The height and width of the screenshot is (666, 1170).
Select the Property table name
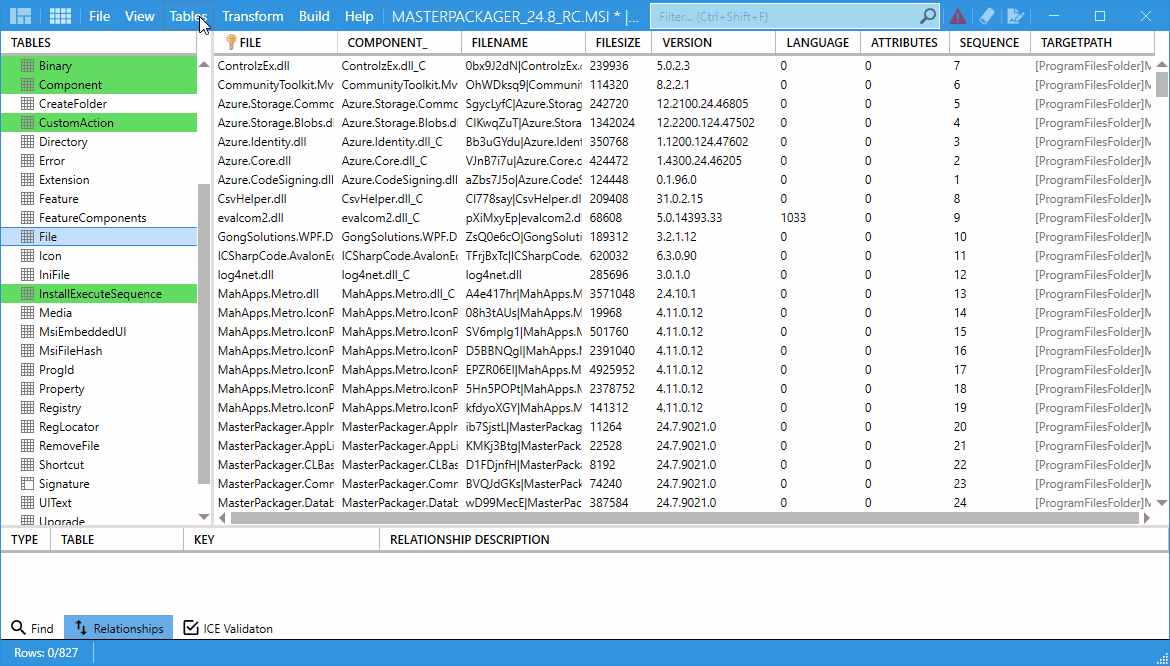tap(61, 389)
